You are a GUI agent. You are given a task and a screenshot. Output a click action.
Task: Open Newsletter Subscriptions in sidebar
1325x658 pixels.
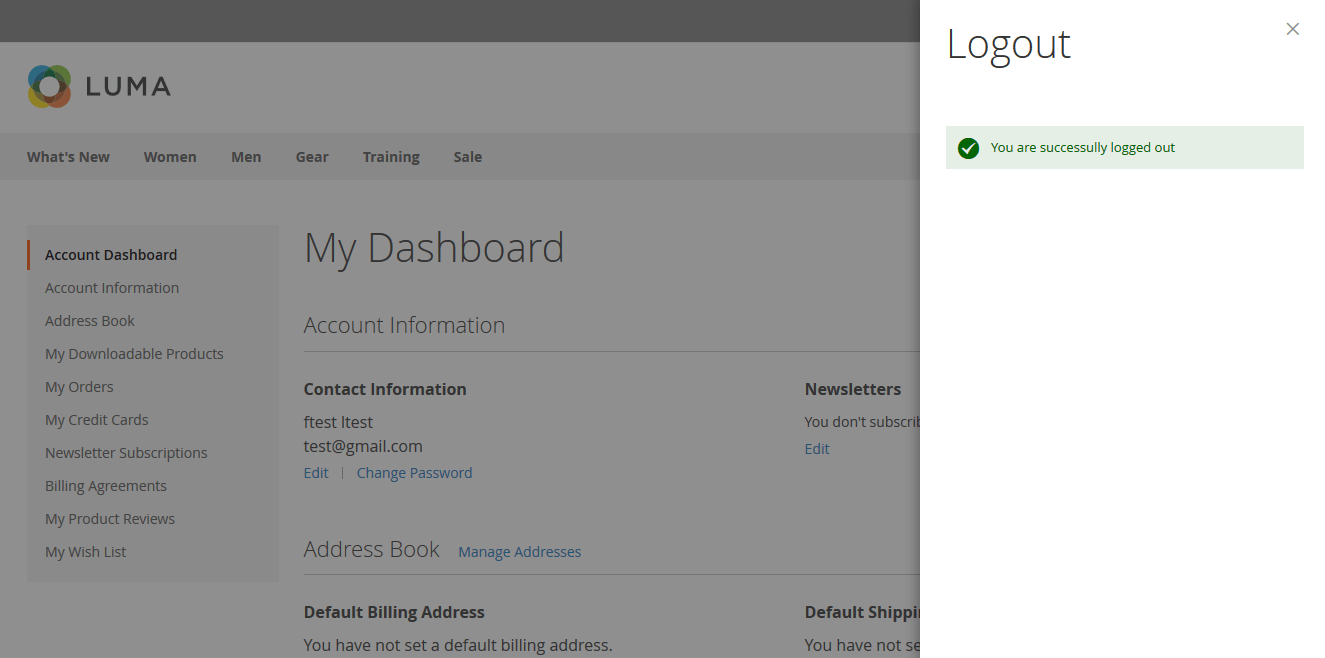point(126,453)
